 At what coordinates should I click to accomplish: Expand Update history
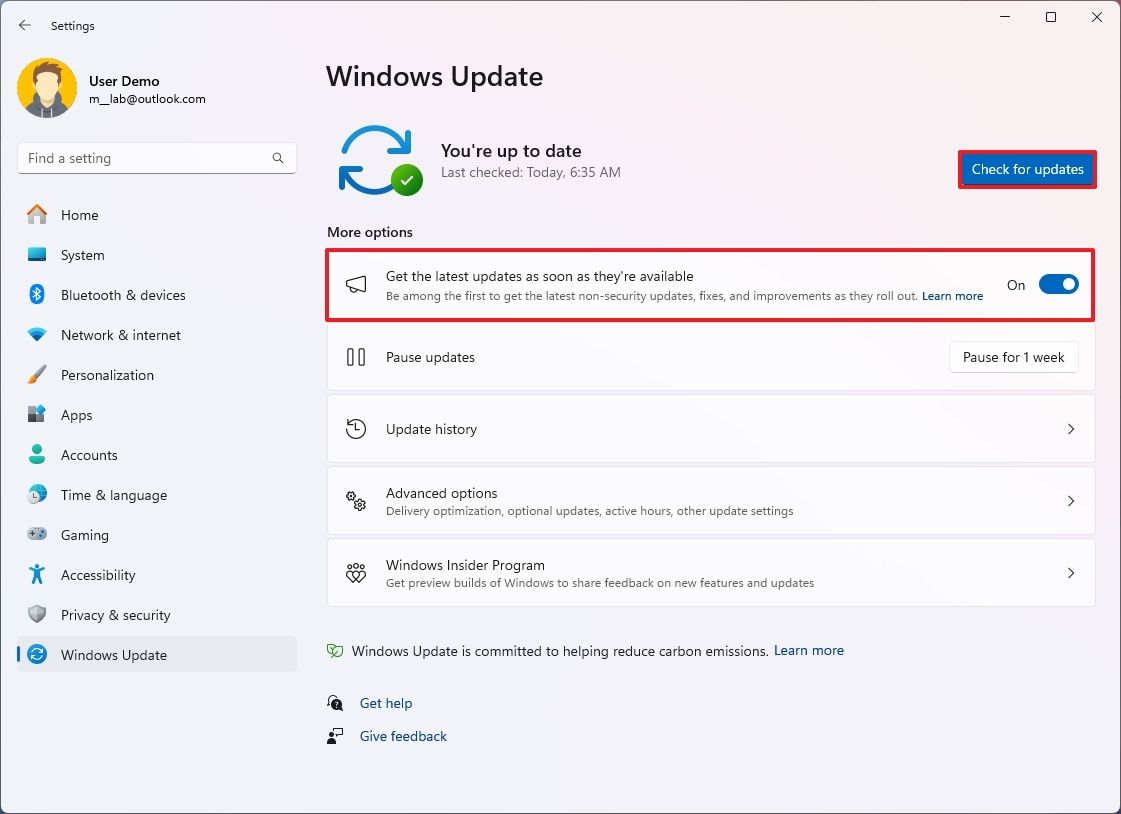click(1070, 429)
